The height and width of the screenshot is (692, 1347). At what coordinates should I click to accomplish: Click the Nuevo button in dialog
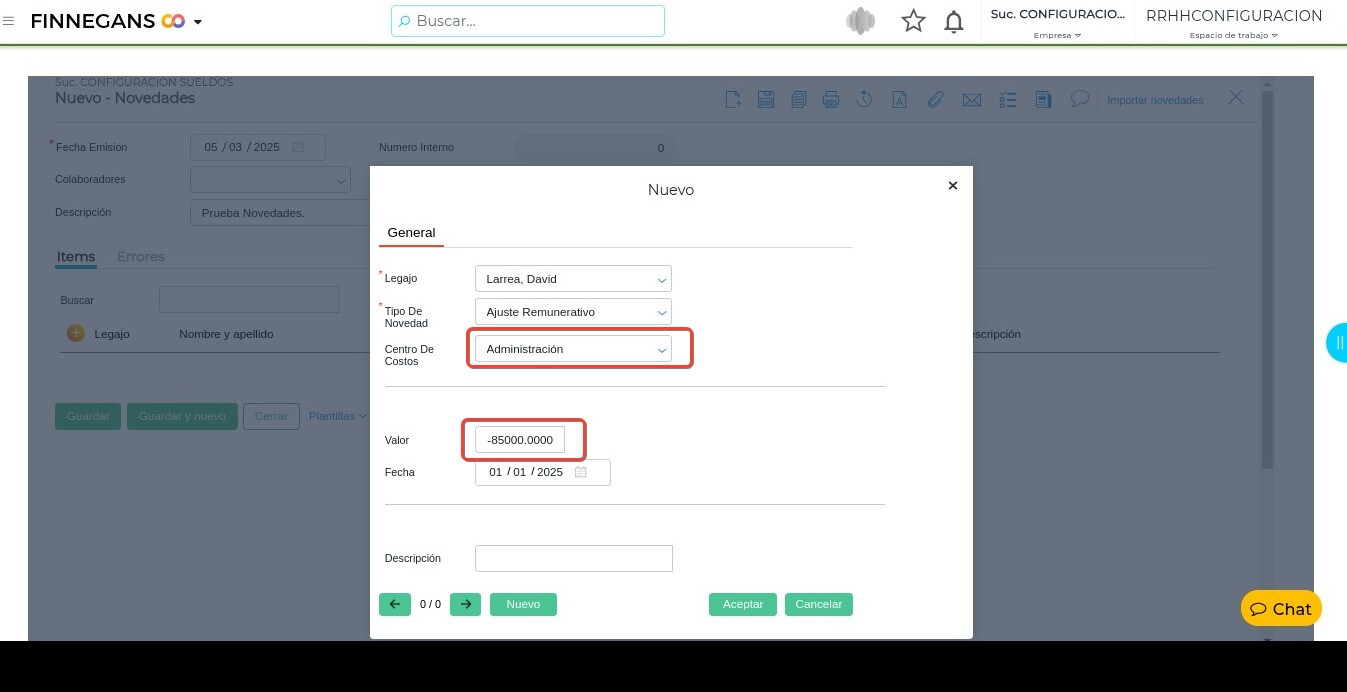[x=523, y=604]
